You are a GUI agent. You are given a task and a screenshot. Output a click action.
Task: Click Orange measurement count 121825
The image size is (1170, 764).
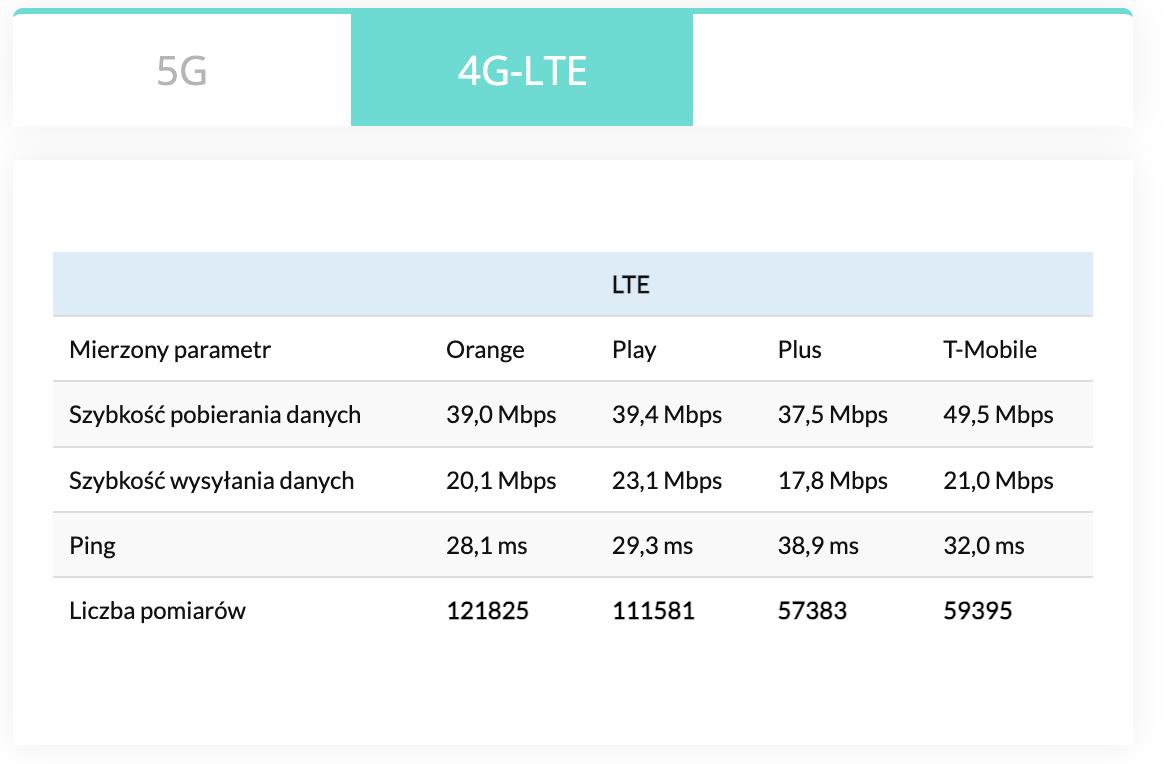487,610
